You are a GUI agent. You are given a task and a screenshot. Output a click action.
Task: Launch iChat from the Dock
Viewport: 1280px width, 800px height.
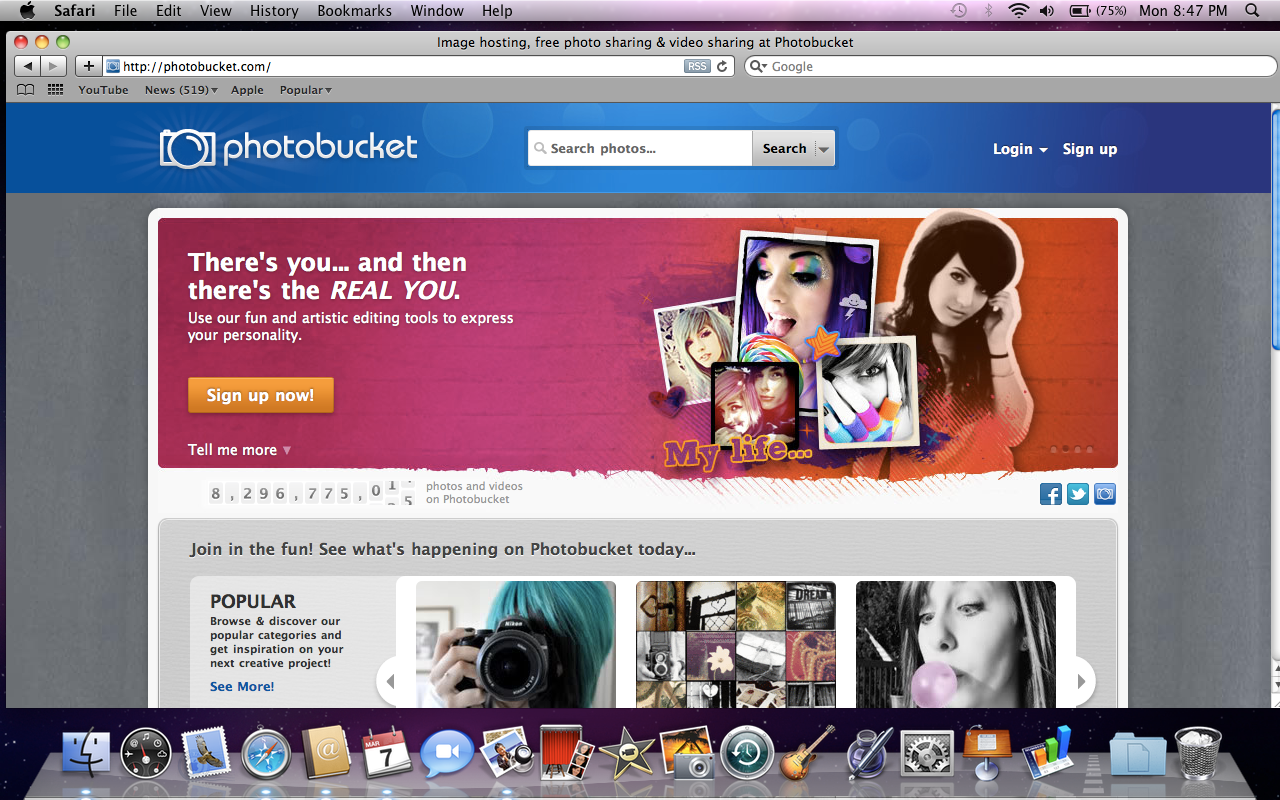pos(446,755)
